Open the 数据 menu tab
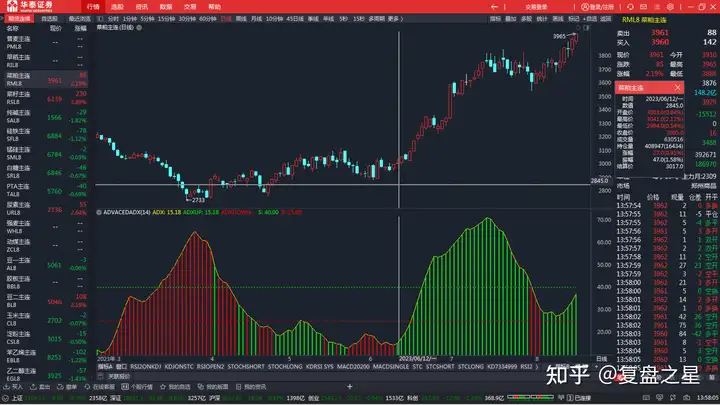Image resolution: width=720 pixels, height=405 pixels. [166, 7]
